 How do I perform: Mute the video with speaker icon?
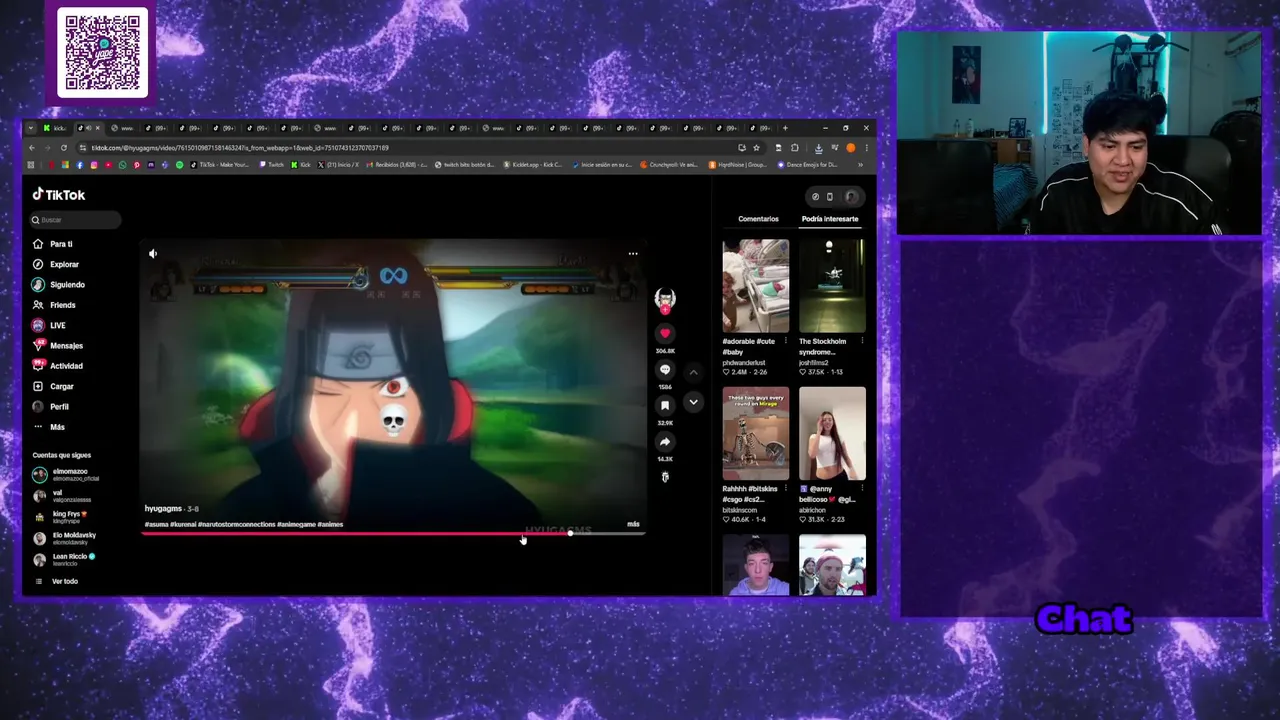pyautogui.click(x=153, y=254)
